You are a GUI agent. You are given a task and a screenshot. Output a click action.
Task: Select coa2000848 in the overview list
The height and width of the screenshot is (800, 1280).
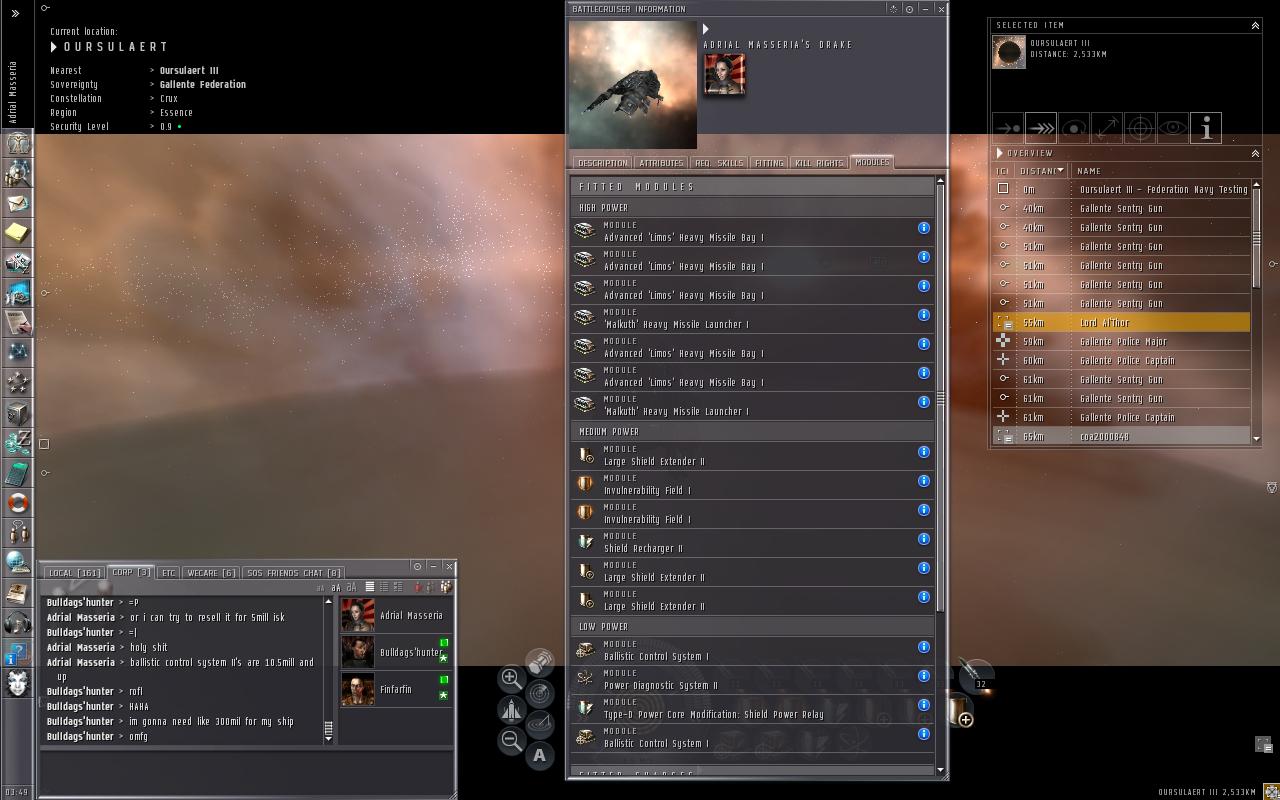tap(1121, 437)
